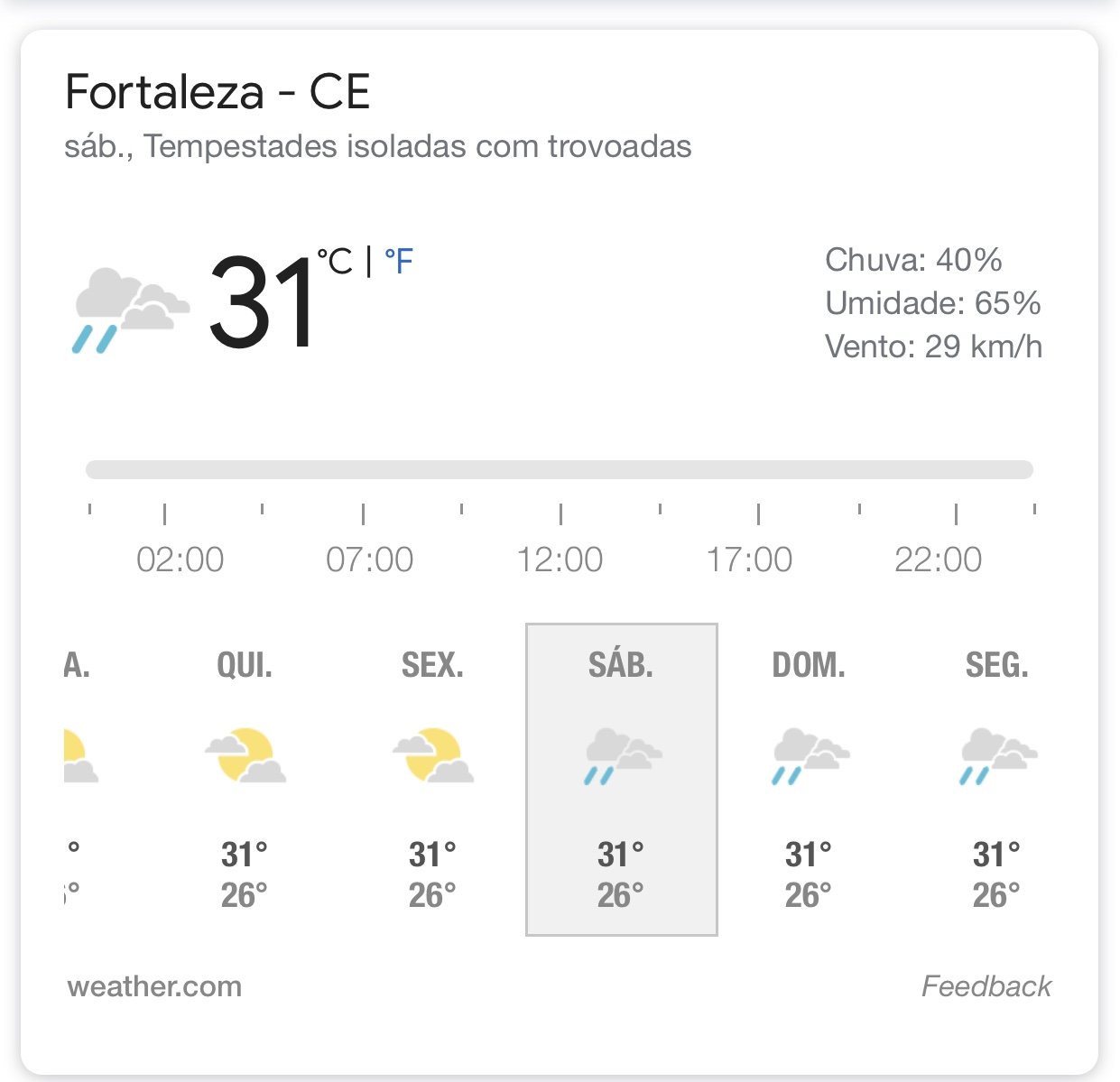Image resolution: width=1120 pixels, height=1082 pixels.
Task: Click the rain cloud icon under DOM.
Action: pyautogui.click(x=810, y=756)
